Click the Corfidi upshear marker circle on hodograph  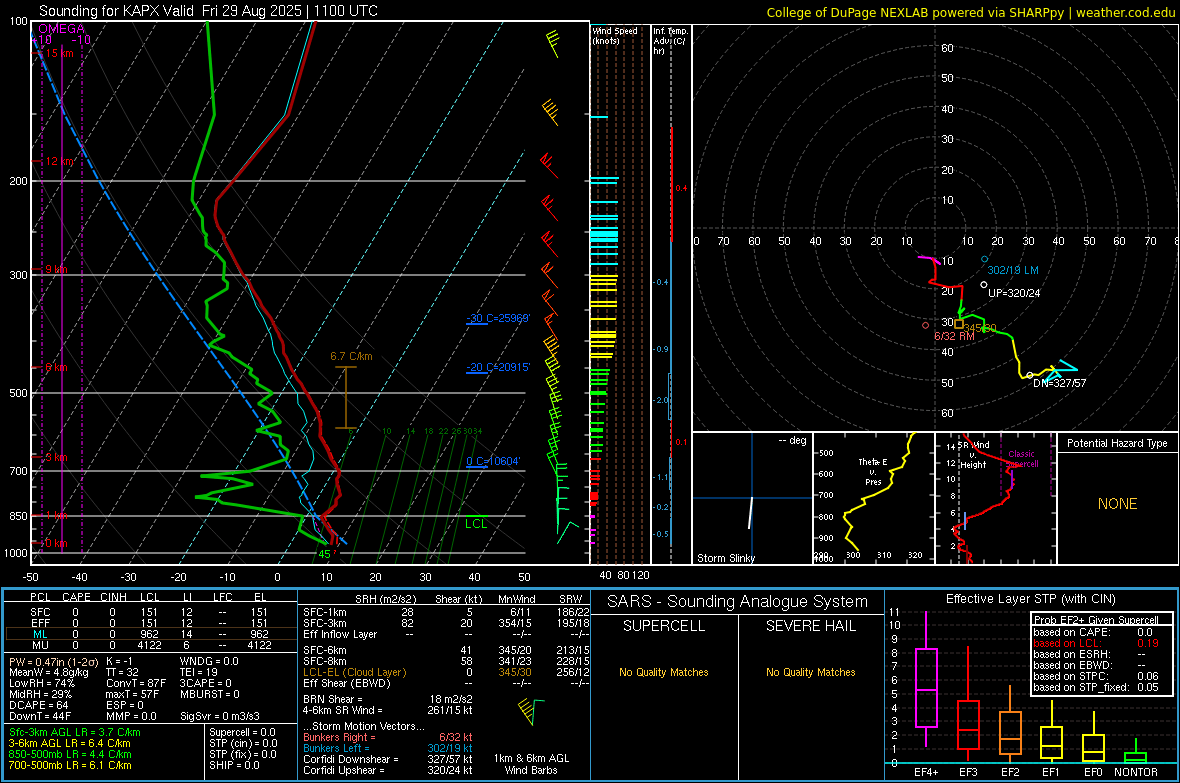click(x=984, y=285)
